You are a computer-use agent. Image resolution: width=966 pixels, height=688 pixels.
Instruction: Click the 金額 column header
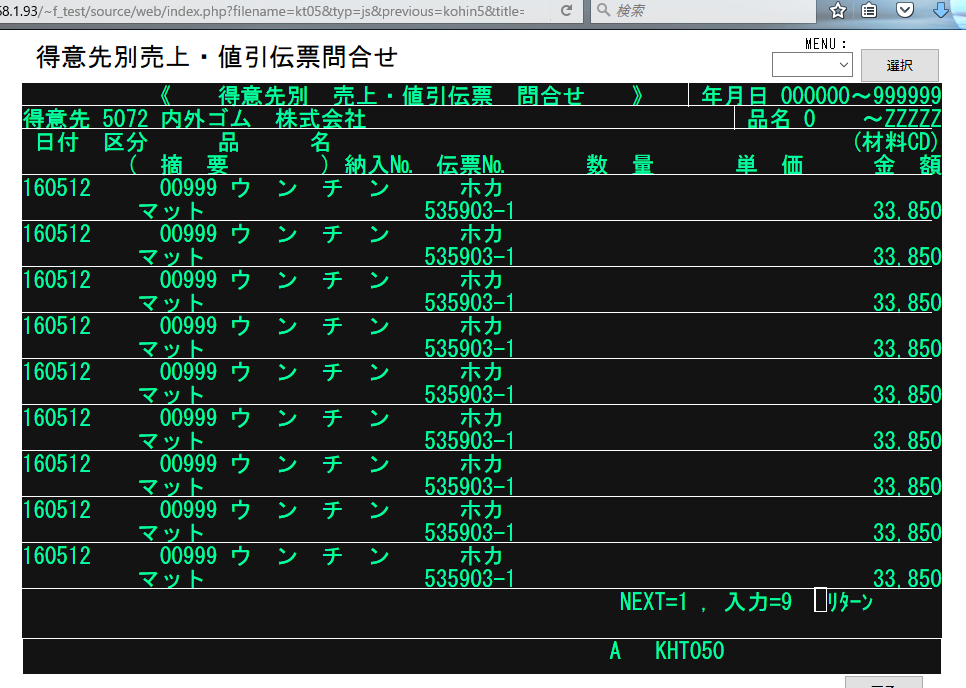tap(906, 165)
